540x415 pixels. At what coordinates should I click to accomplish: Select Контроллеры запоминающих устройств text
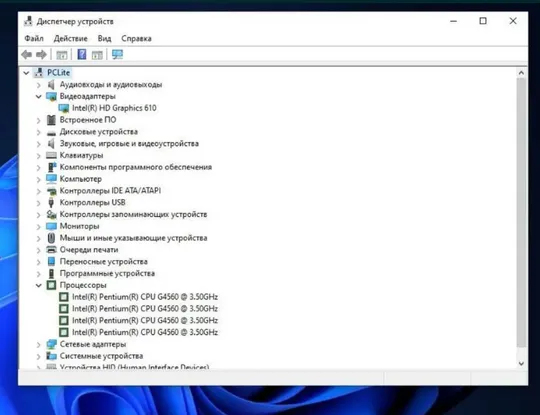point(133,215)
